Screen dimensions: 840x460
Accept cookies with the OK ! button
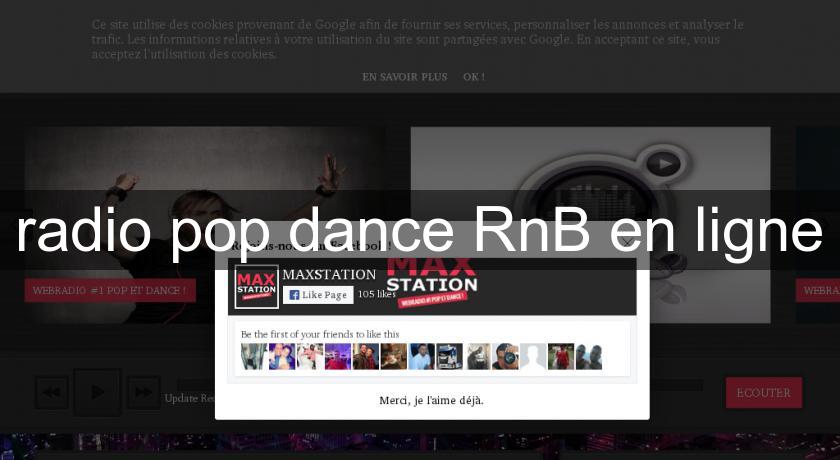click(473, 76)
